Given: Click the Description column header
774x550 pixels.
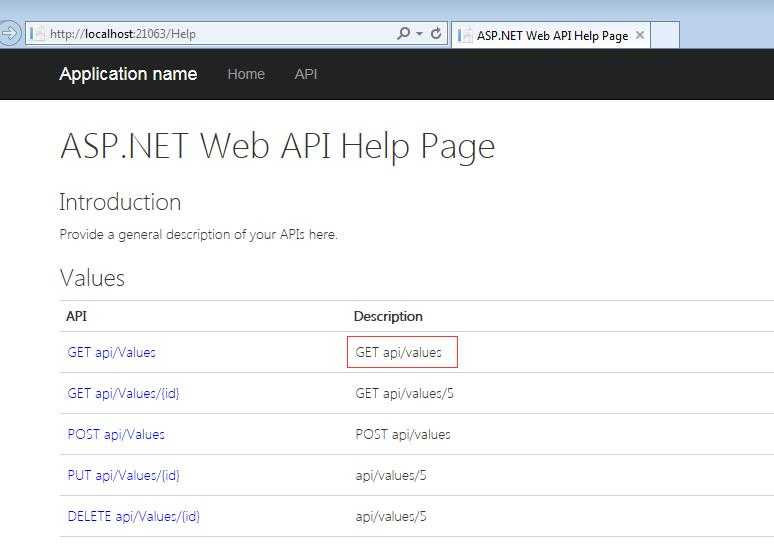Looking at the screenshot, I should pos(388,316).
